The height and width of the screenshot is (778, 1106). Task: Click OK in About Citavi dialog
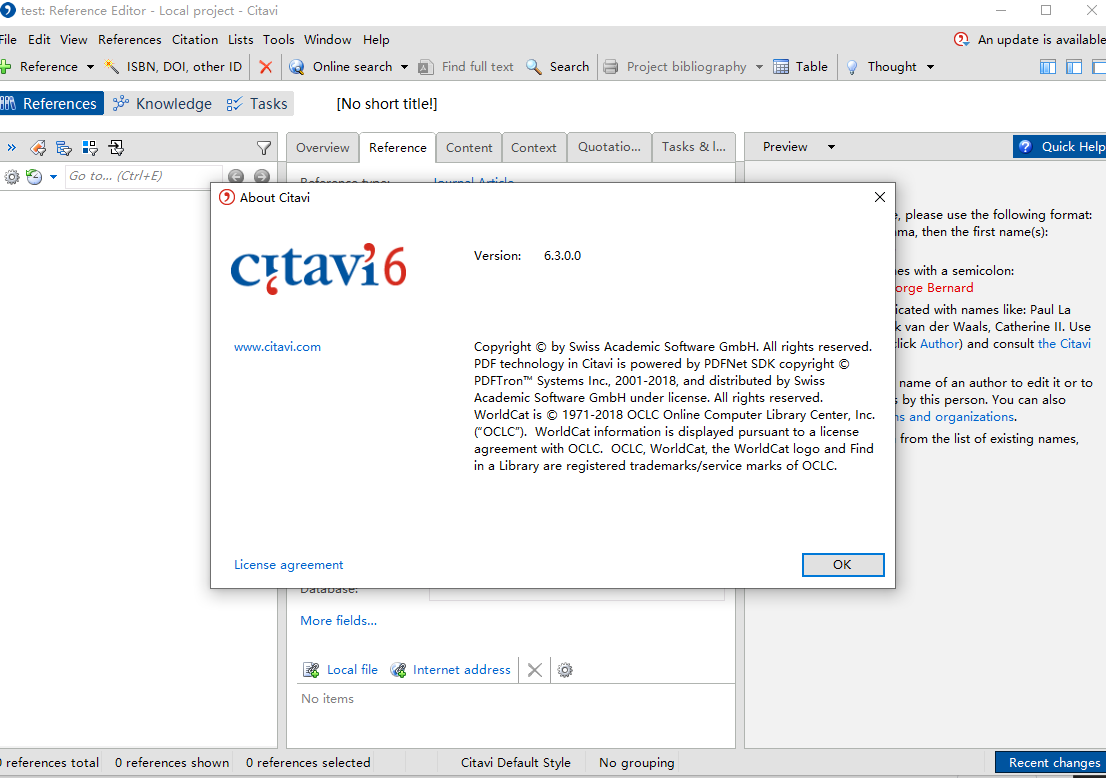pos(843,565)
